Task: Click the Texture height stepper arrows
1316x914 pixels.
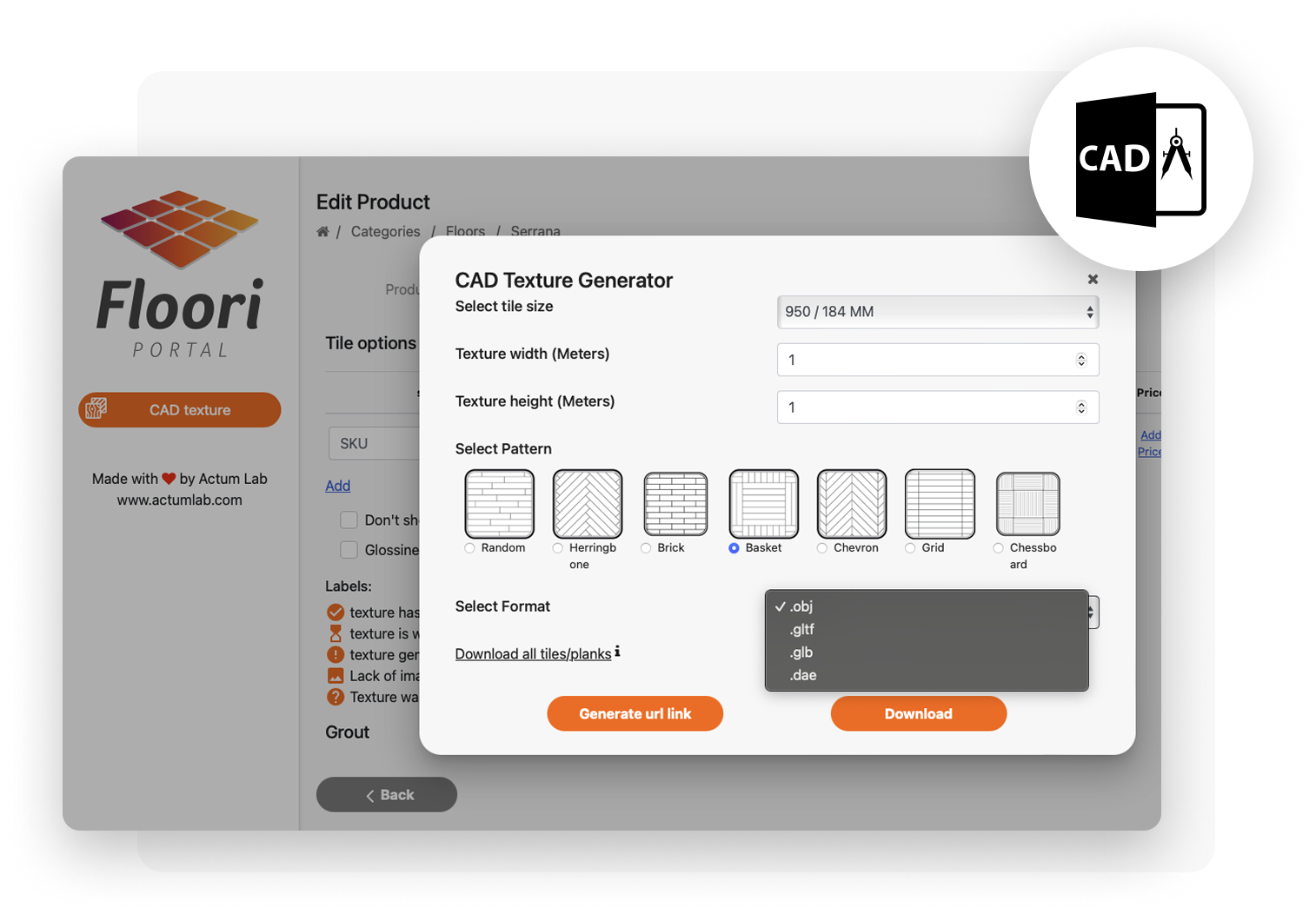Action: coord(1081,407)
